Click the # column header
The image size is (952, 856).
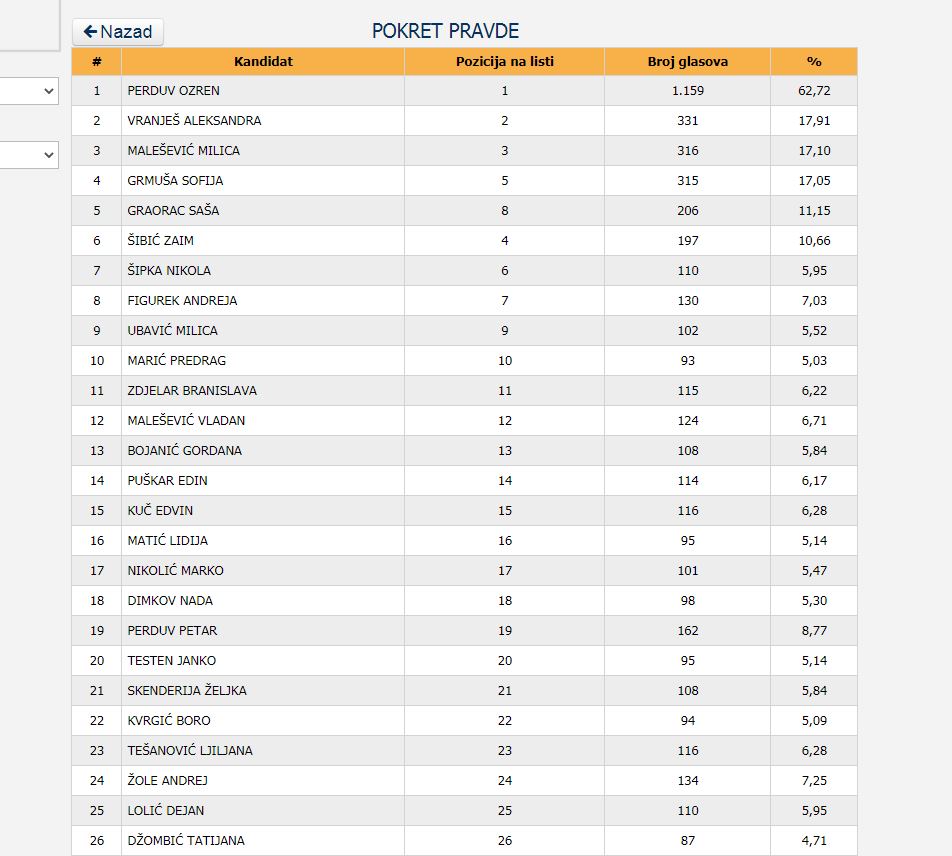click(x=97, y=62)
